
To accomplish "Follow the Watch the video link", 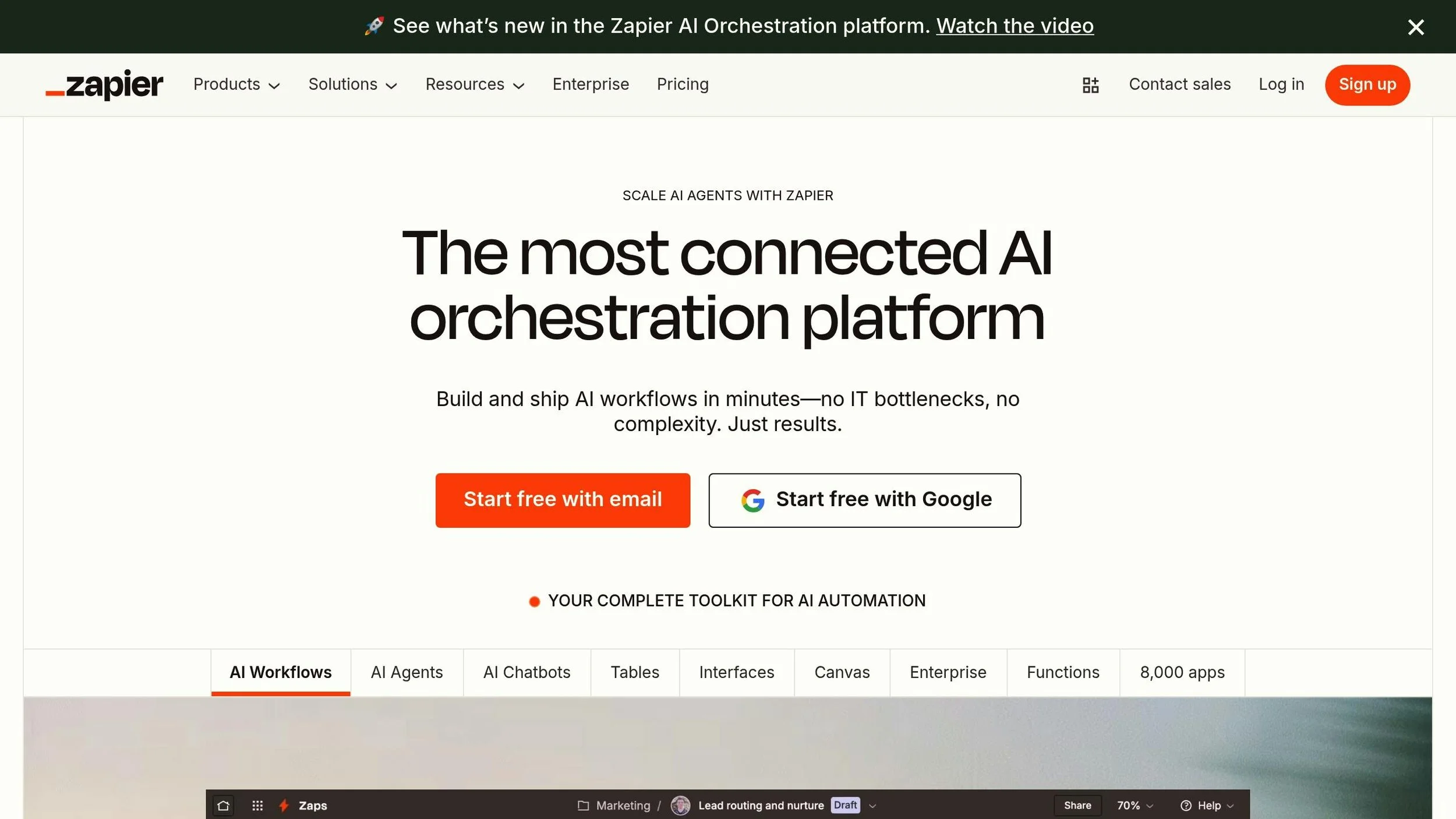I will [x=1015, y=26].
